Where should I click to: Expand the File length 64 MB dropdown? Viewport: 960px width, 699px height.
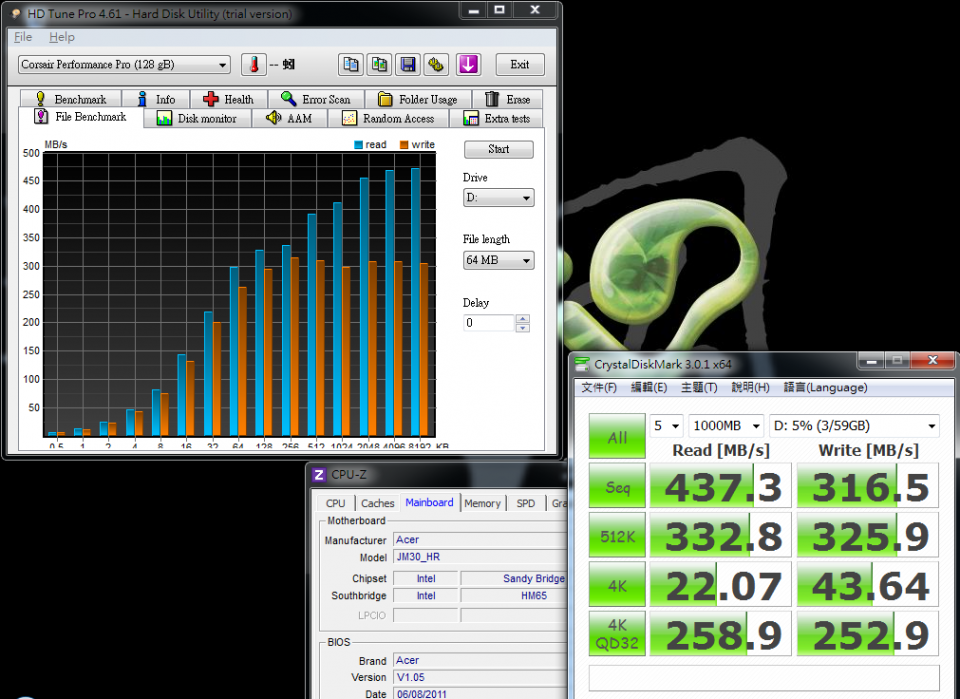coord(498,260)
